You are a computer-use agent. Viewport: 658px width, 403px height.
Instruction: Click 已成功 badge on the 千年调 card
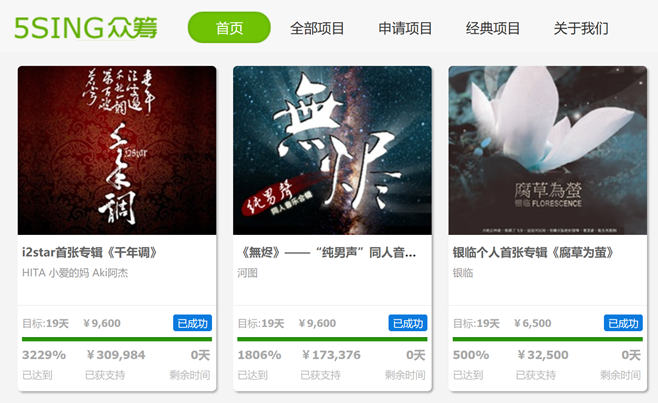(x=193, y=323)
